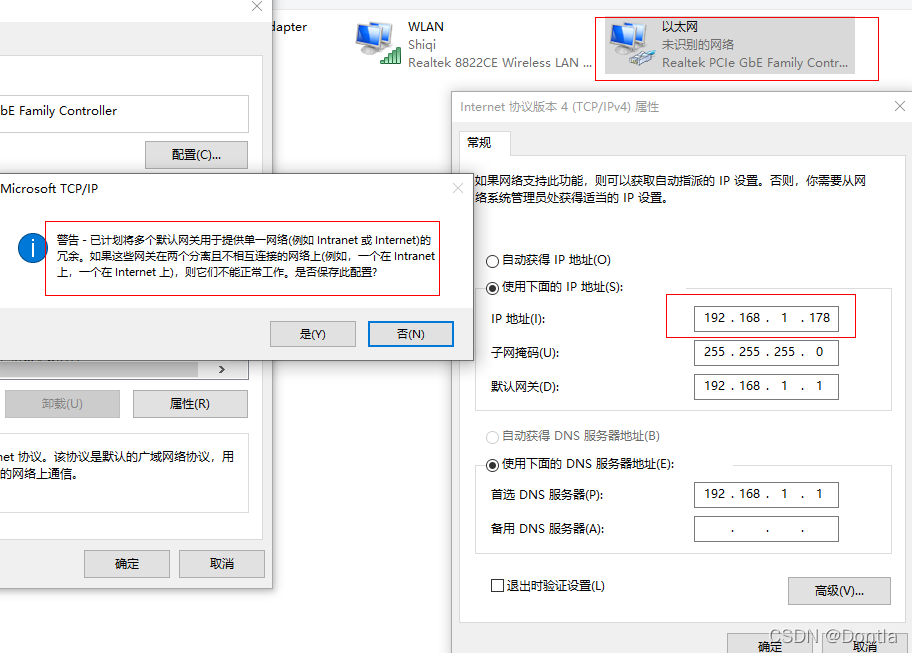Image resolution: width=912 pixels, height=653 pixels.
Task: Select the 以太网 Ethernet adapter icon
Action: point(632,43)
